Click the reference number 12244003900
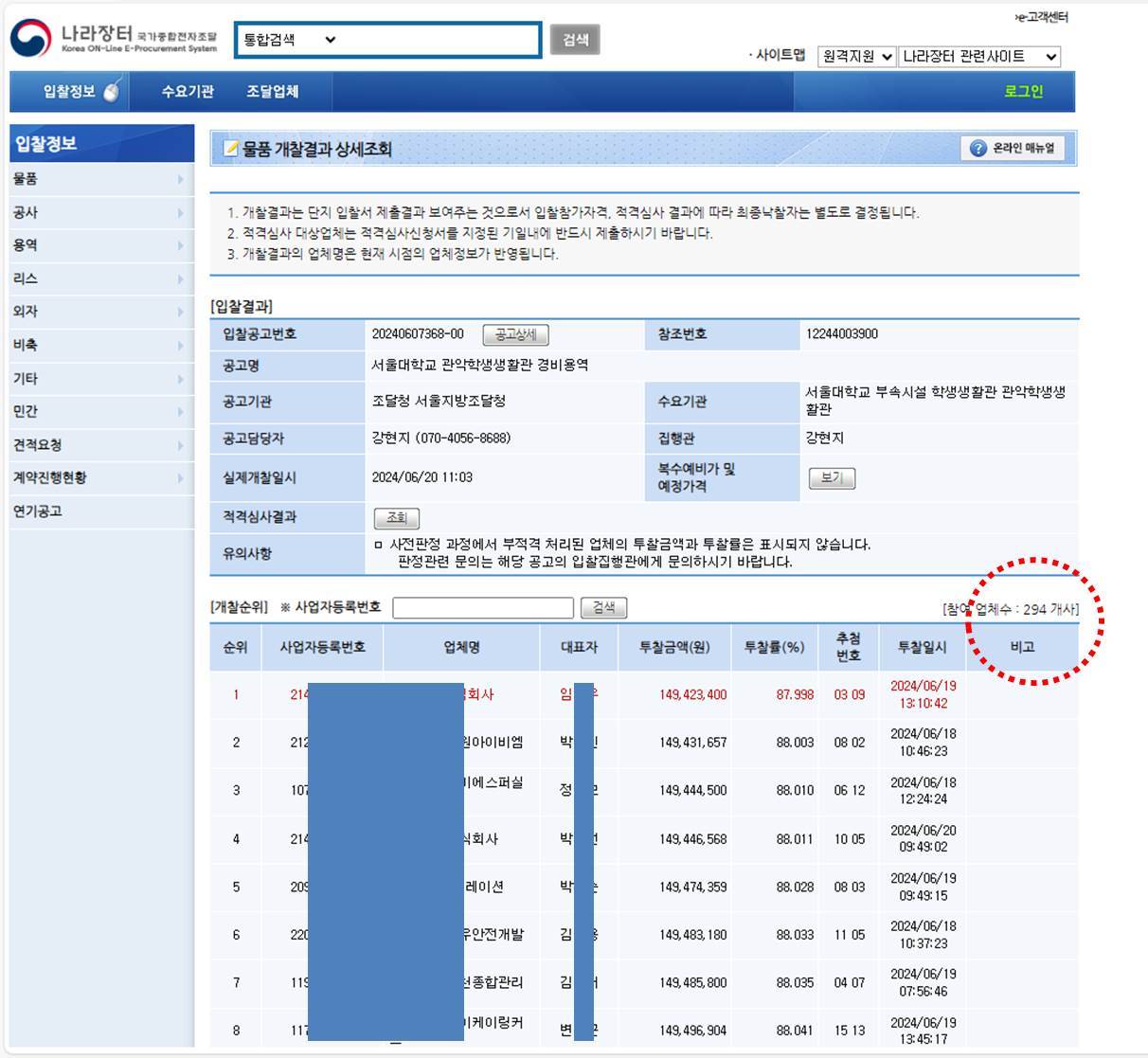1148x1058 pixels. pyautogui.click(x=842, y=333)
